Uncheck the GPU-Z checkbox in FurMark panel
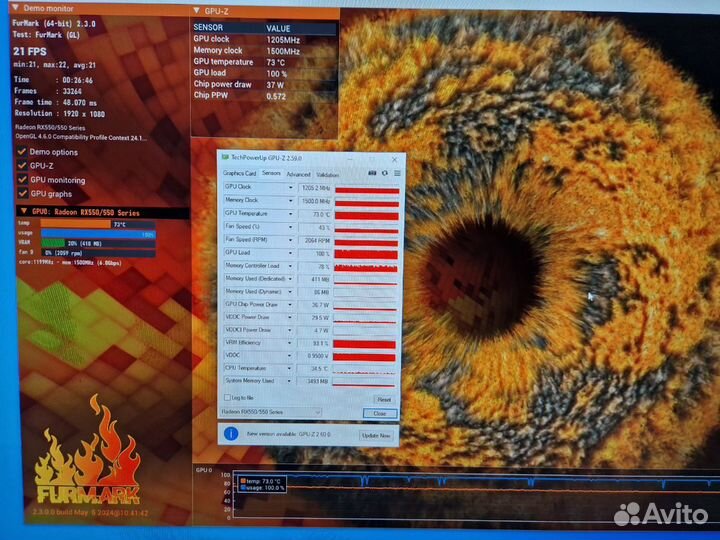The image size is (720, 540). (22, 165)
